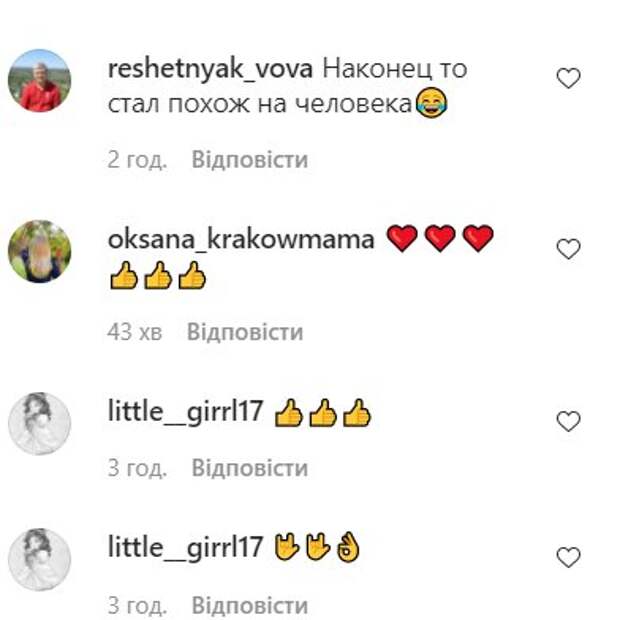Image resolution: width=620 pixels, height=620 pixels.
Task: Open avatar beside little__girrl17's thumbs-up comment
Action: click(x=40, y=423)
